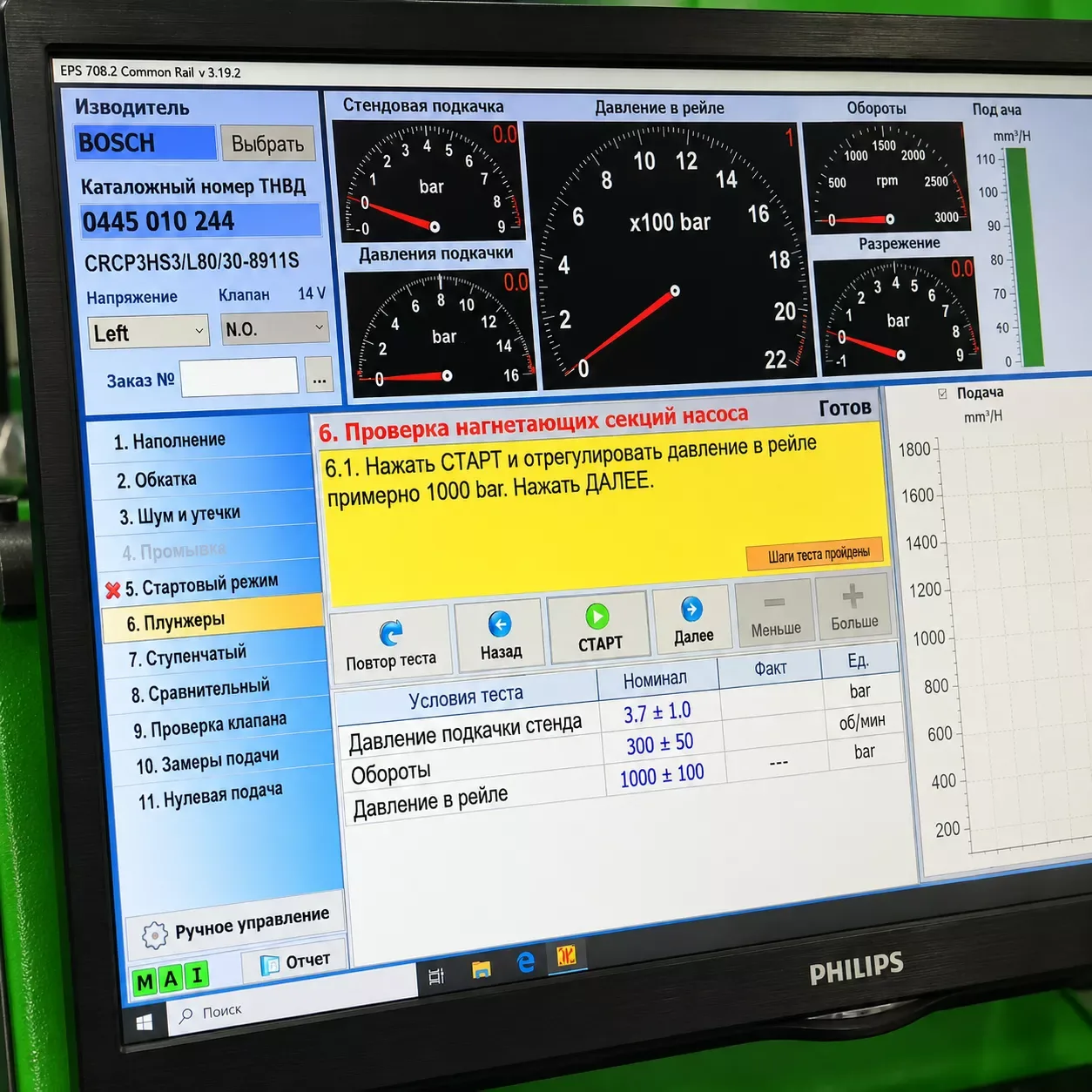Click the catalog number 0445 010 244 field
Image resolution: width=1092 pixels, height=1092 pixels.
click(200, 220)
